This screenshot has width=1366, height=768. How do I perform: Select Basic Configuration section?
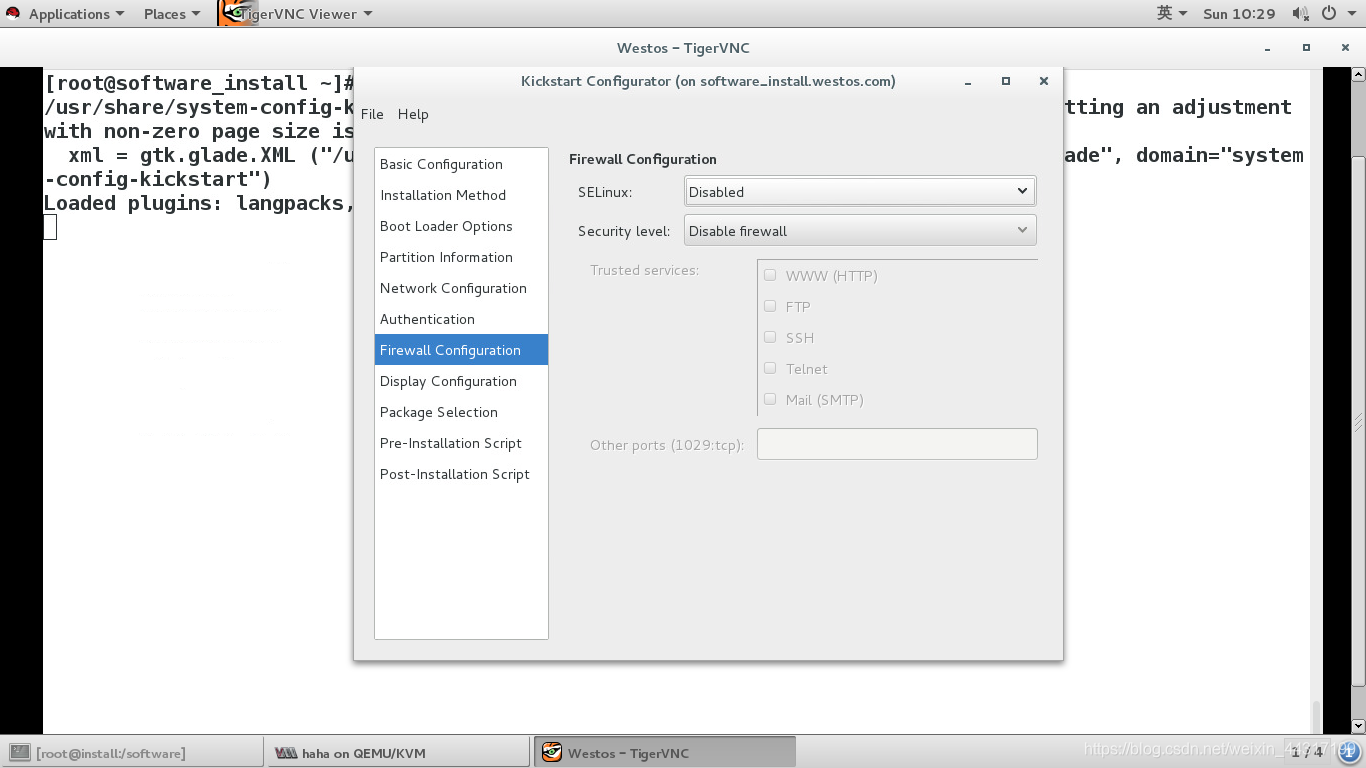point(461,164)
